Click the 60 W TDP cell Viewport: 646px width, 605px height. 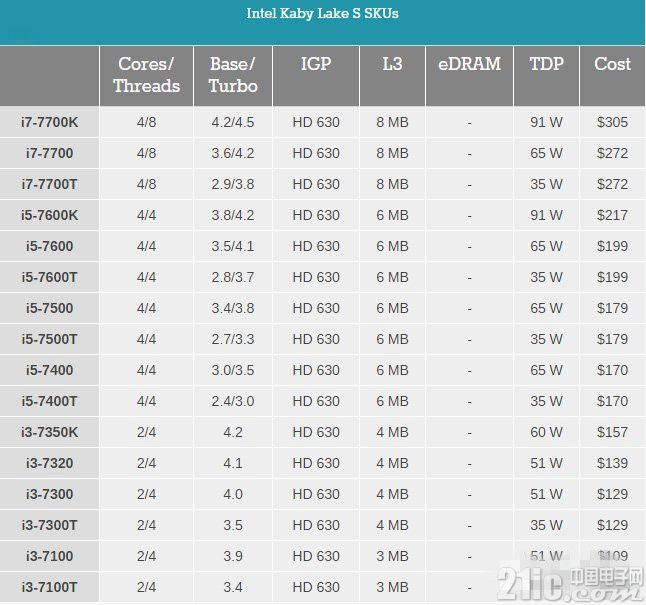click(x=546, y=432)
